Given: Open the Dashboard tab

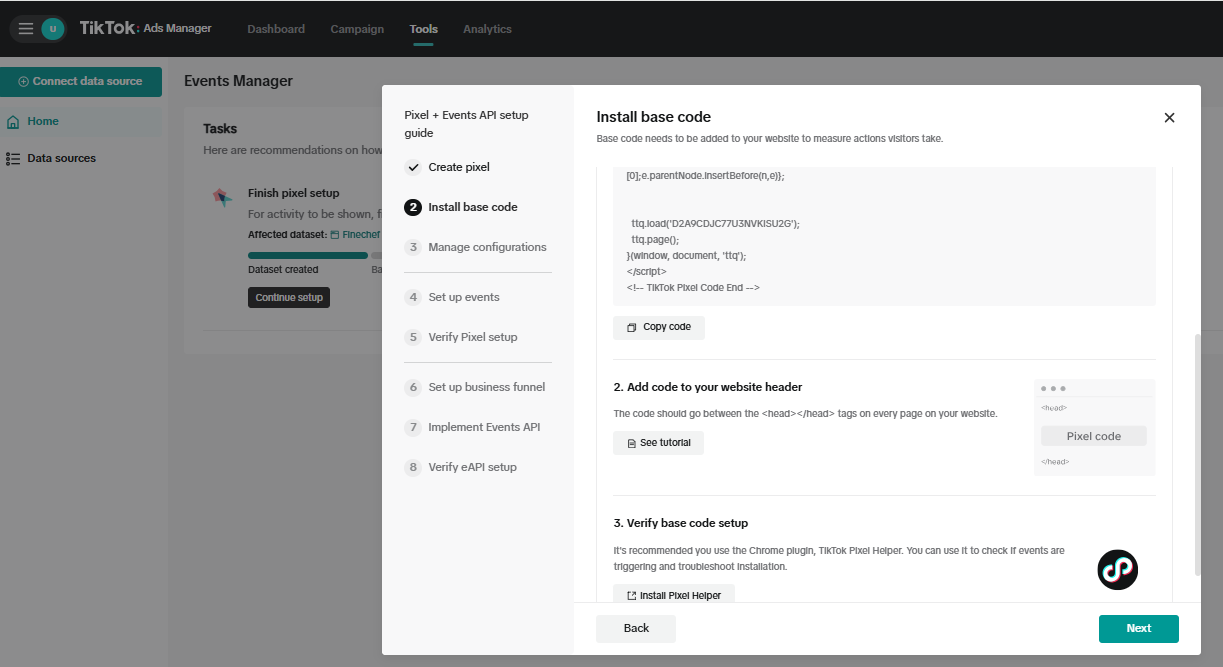Looking at the screenshot, I should (276, 29).
